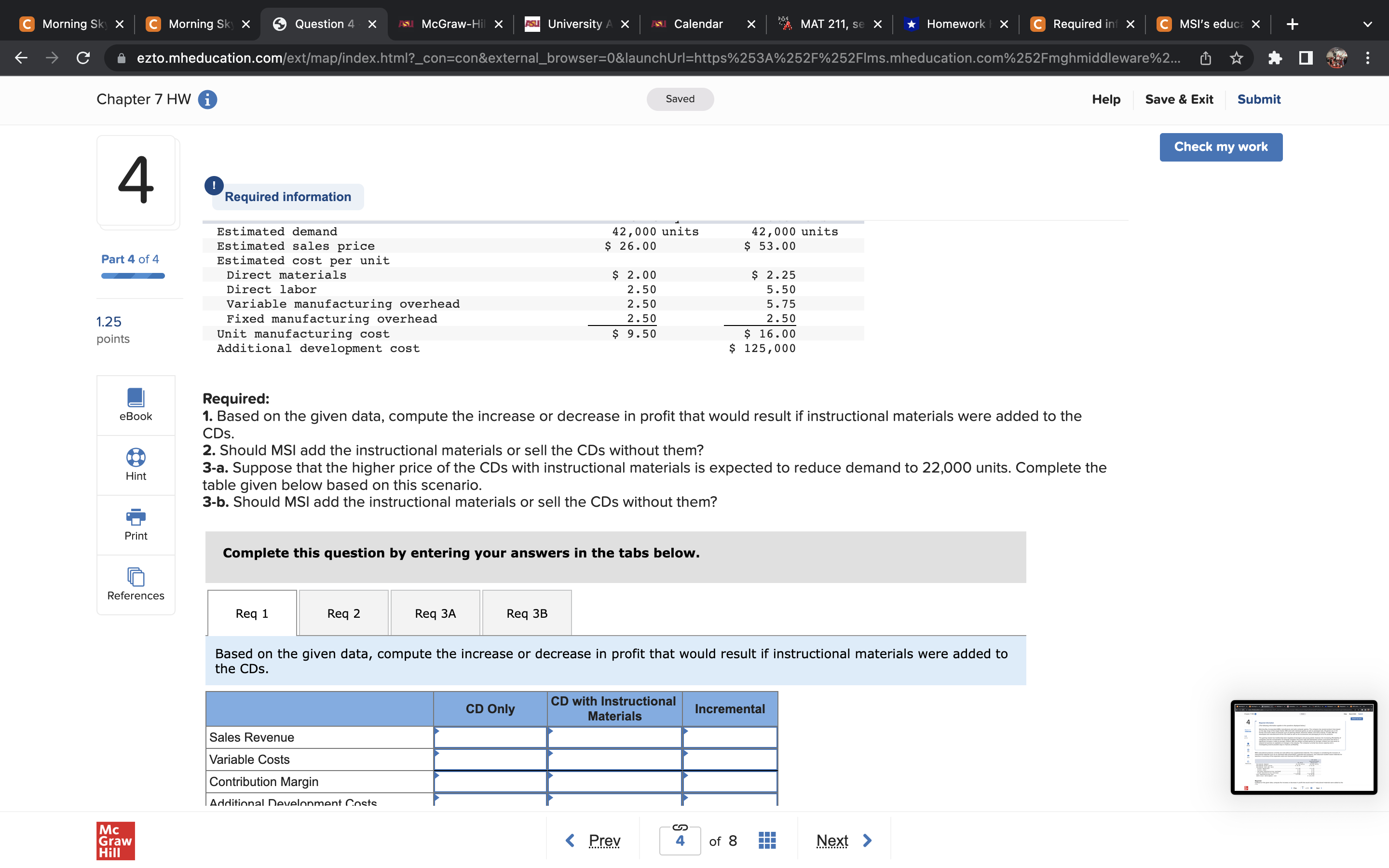Click the Check my work button
The width and height of the screenshot is (1389, 868).
[1220, 147]
